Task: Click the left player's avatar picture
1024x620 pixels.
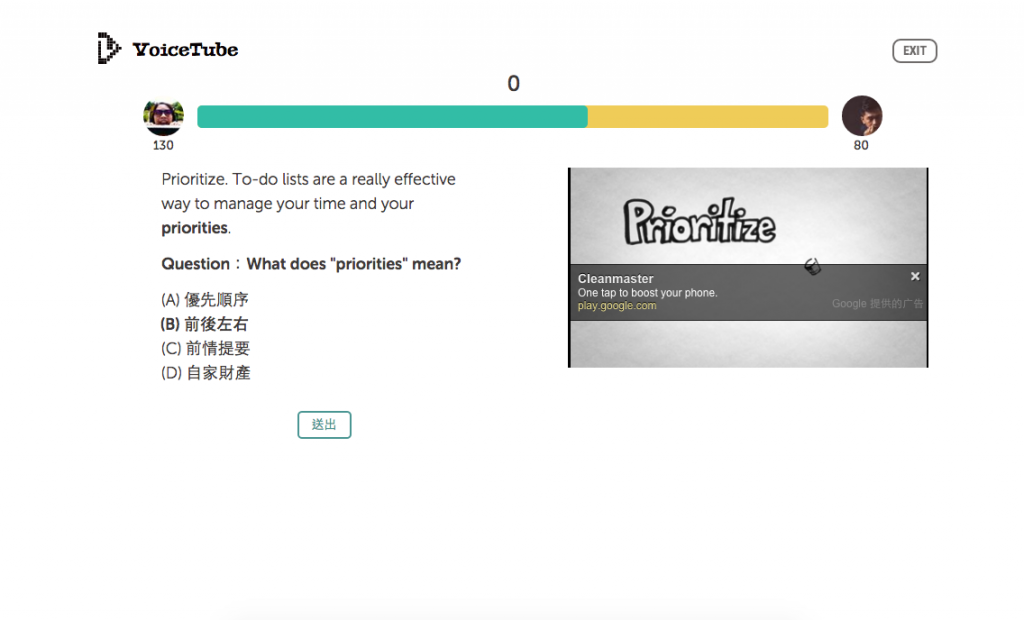Action: [163, 116]
